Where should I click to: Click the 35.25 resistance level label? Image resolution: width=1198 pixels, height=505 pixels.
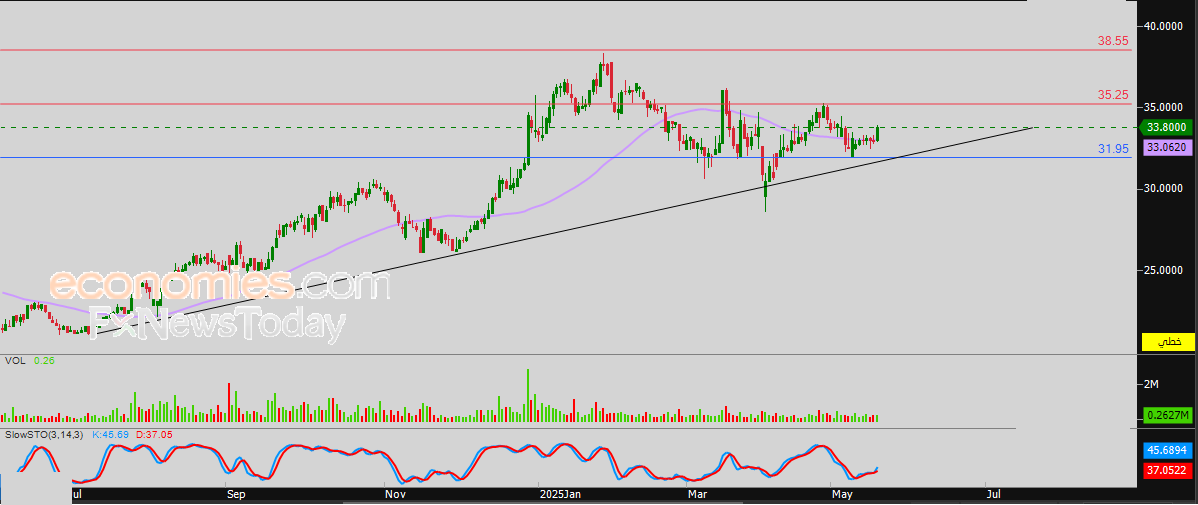[1113, 95]
